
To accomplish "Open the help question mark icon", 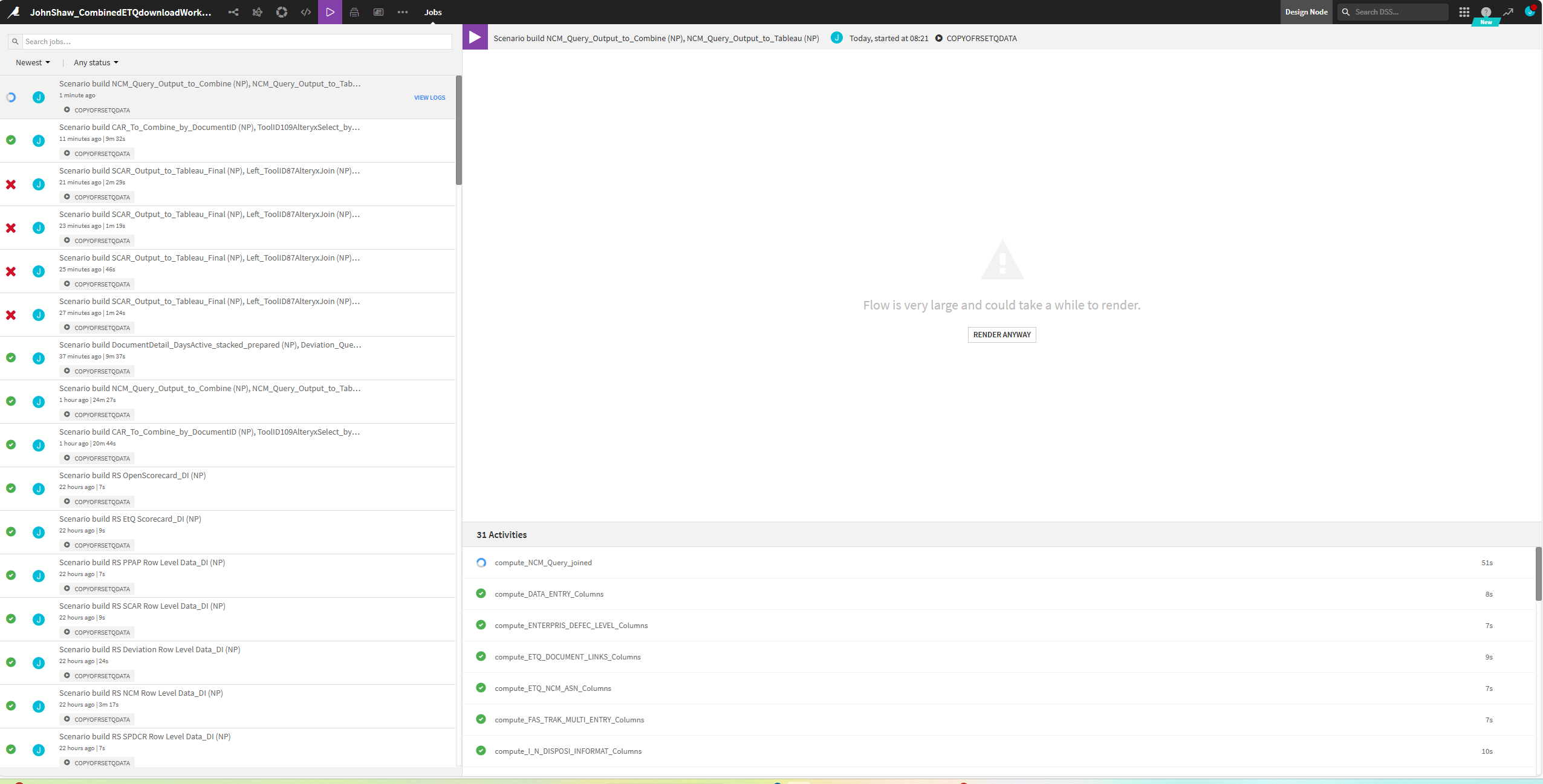I will 1486,12.
